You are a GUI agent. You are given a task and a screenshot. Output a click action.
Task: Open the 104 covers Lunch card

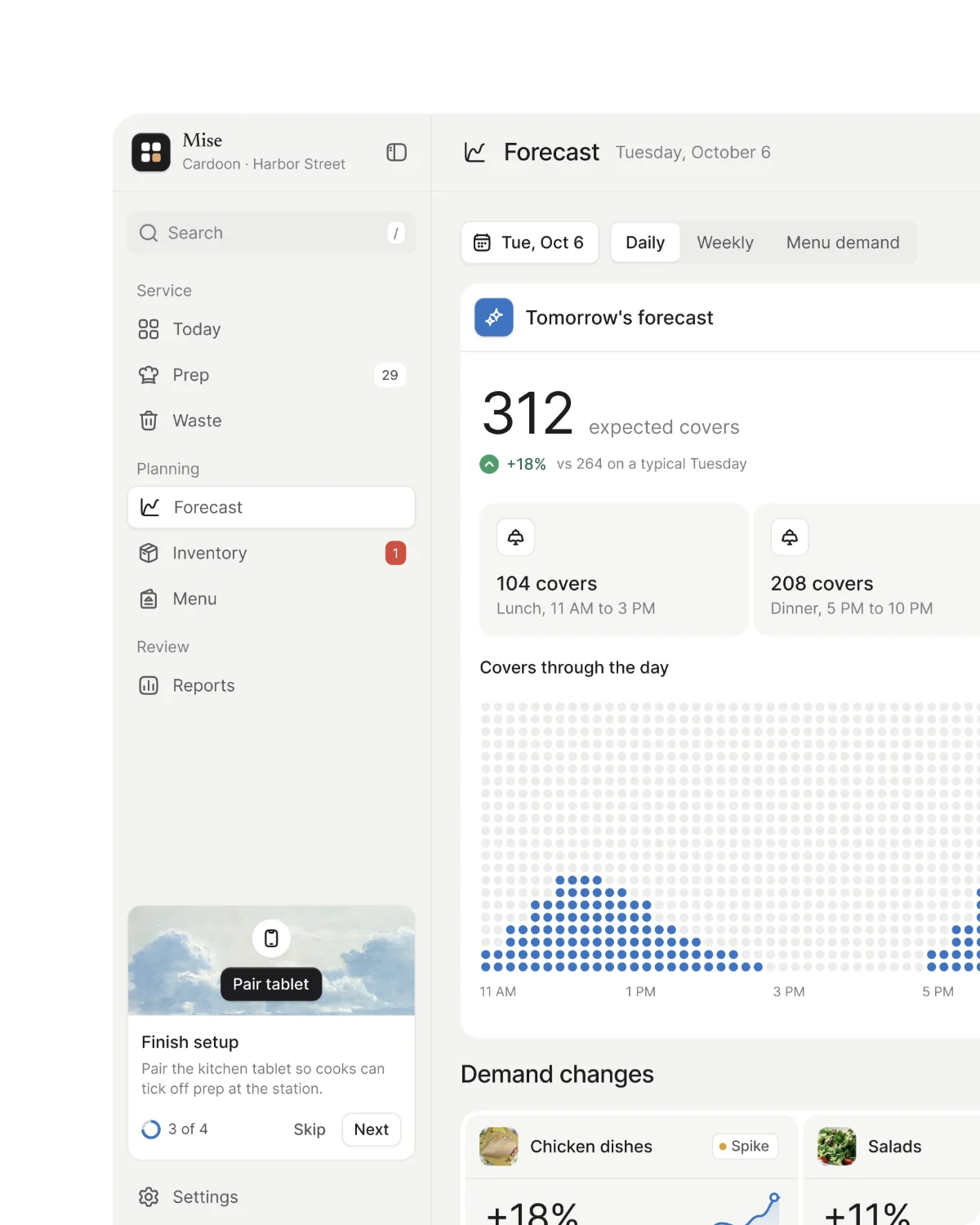click(x=614, y=569)
